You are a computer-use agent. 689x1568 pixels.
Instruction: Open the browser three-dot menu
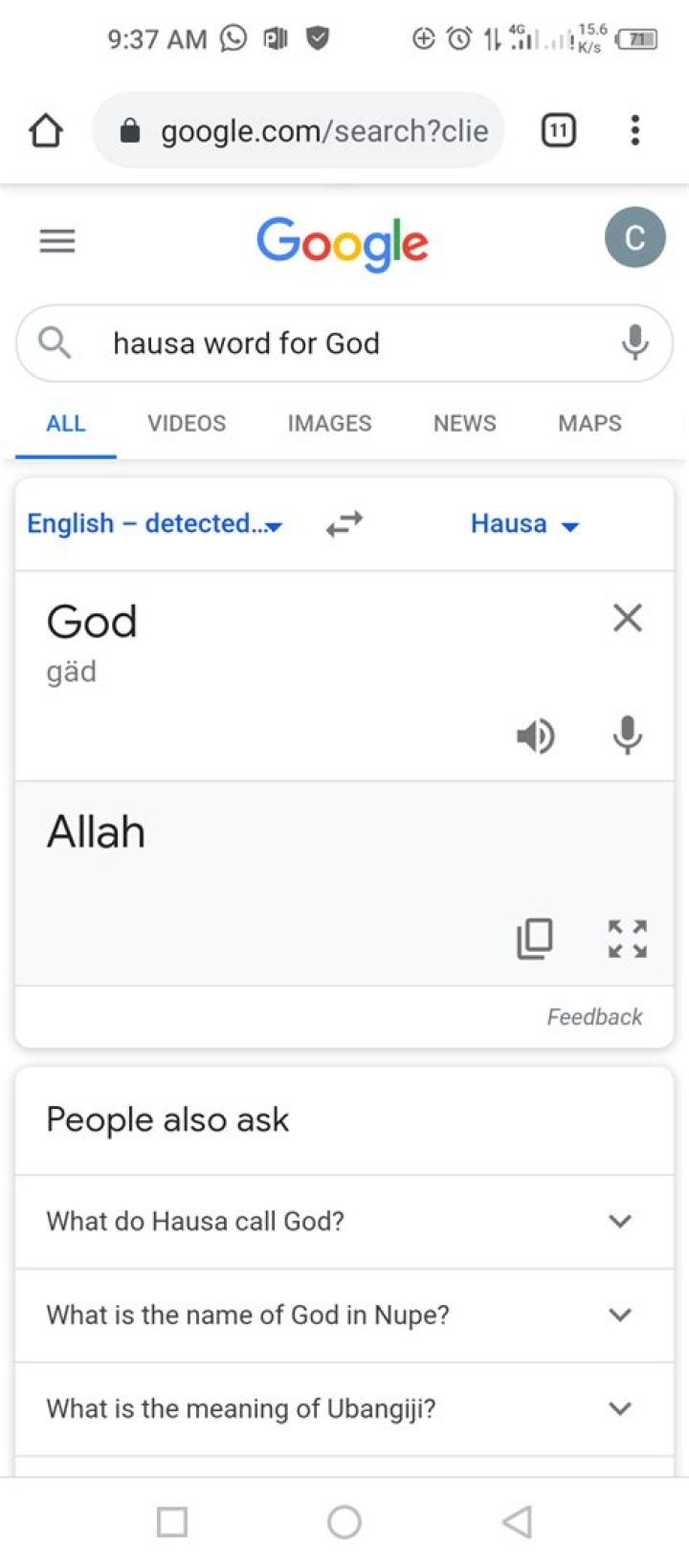[x=634, y=130]
